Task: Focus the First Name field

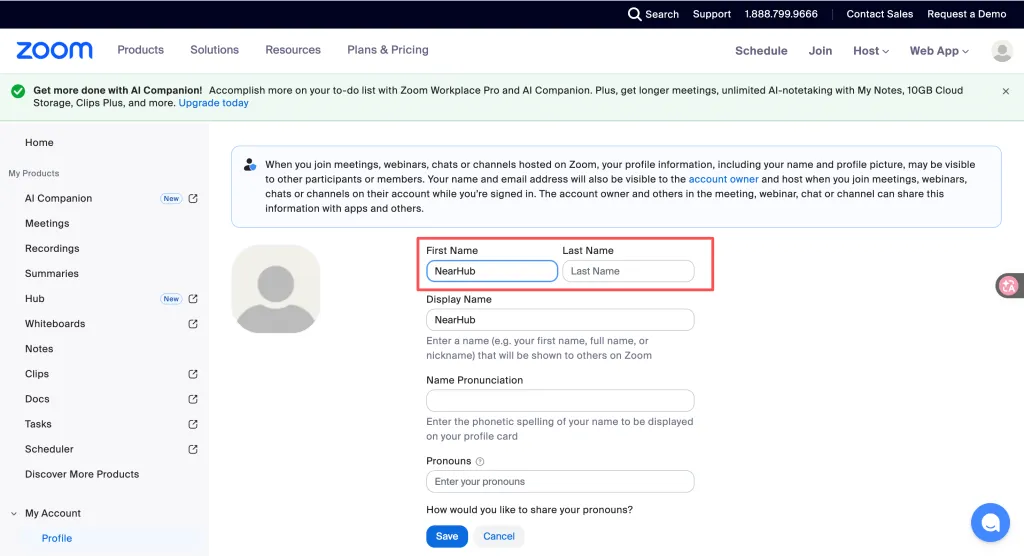Action: tap(492, 271)
